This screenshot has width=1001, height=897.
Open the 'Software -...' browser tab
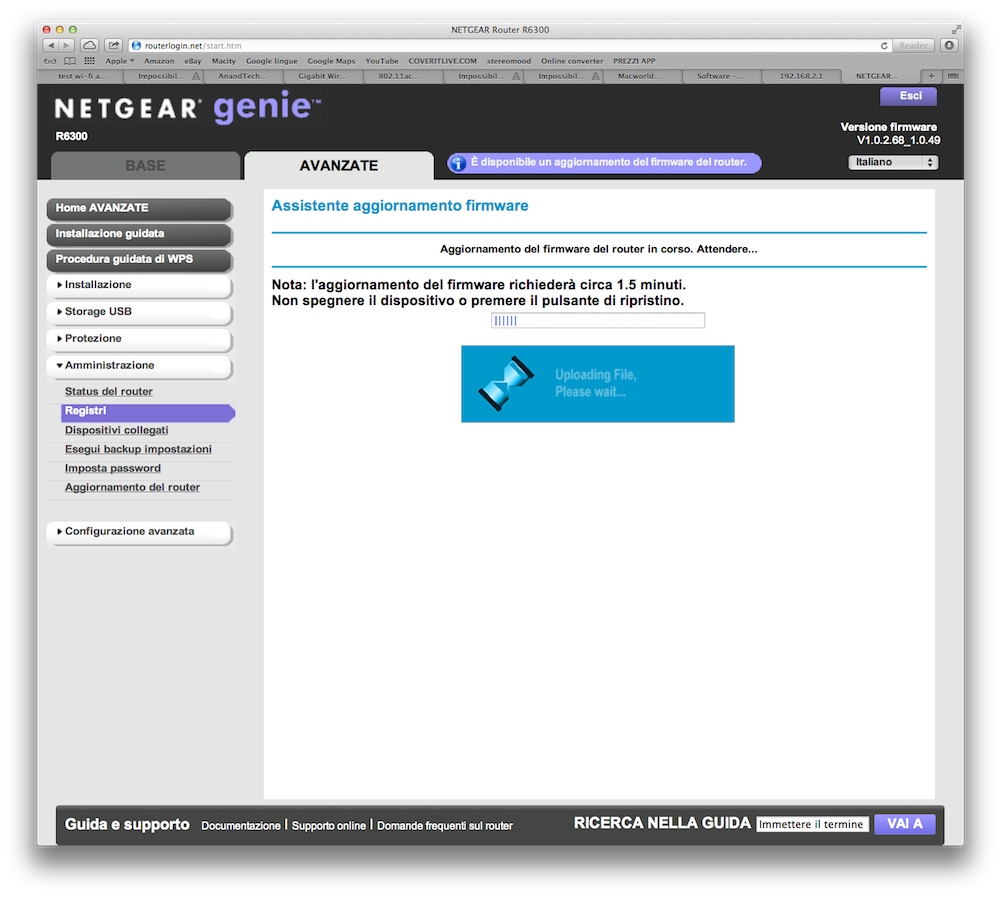721,76
